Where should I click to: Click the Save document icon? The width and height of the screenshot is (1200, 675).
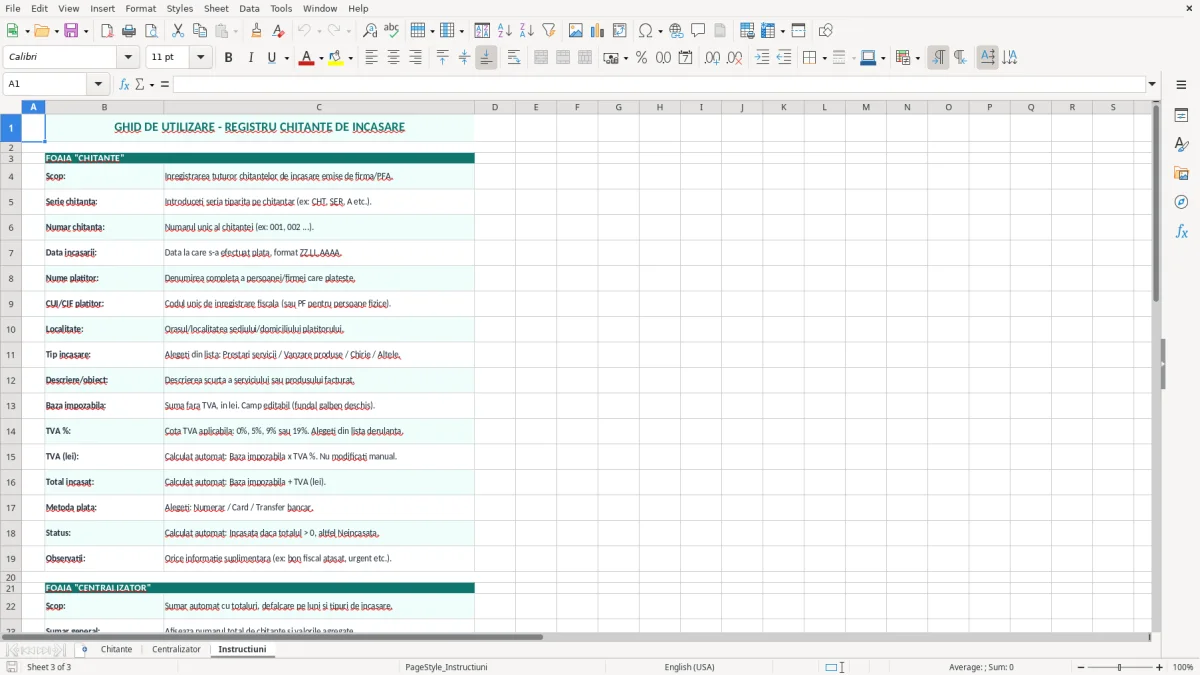[x=71, y=31]
